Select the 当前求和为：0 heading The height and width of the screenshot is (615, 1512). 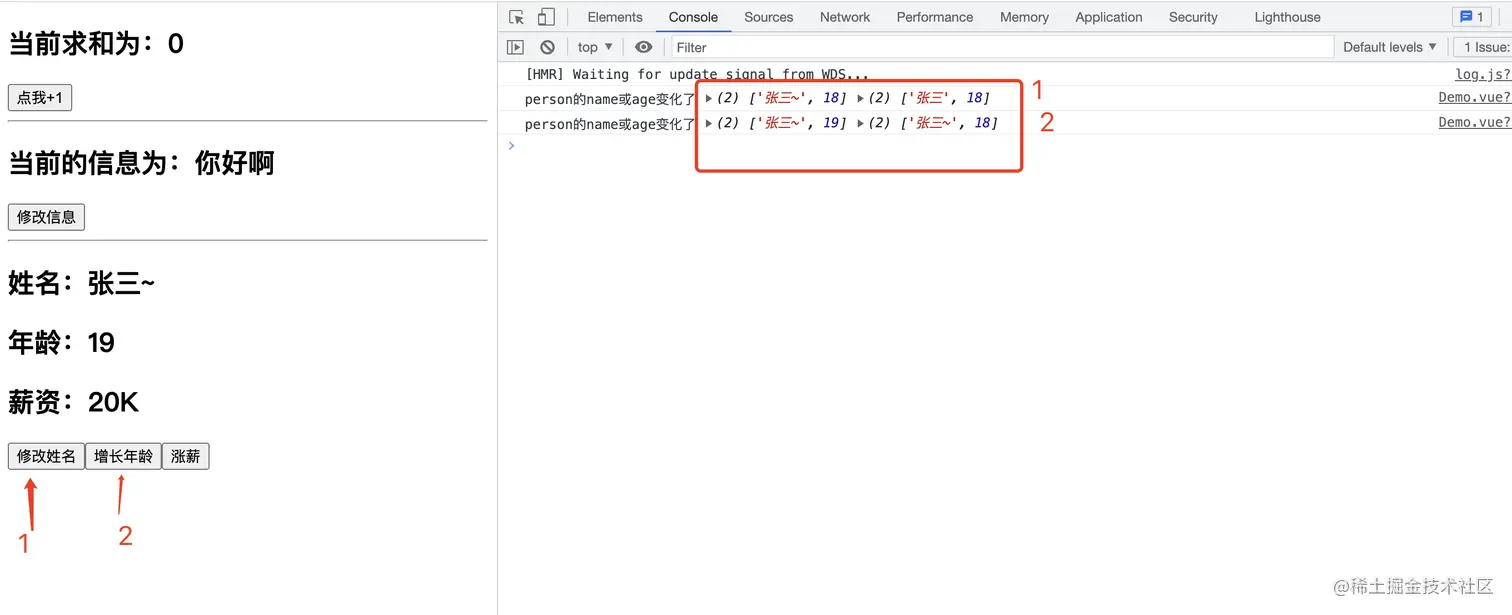(96, 44)
